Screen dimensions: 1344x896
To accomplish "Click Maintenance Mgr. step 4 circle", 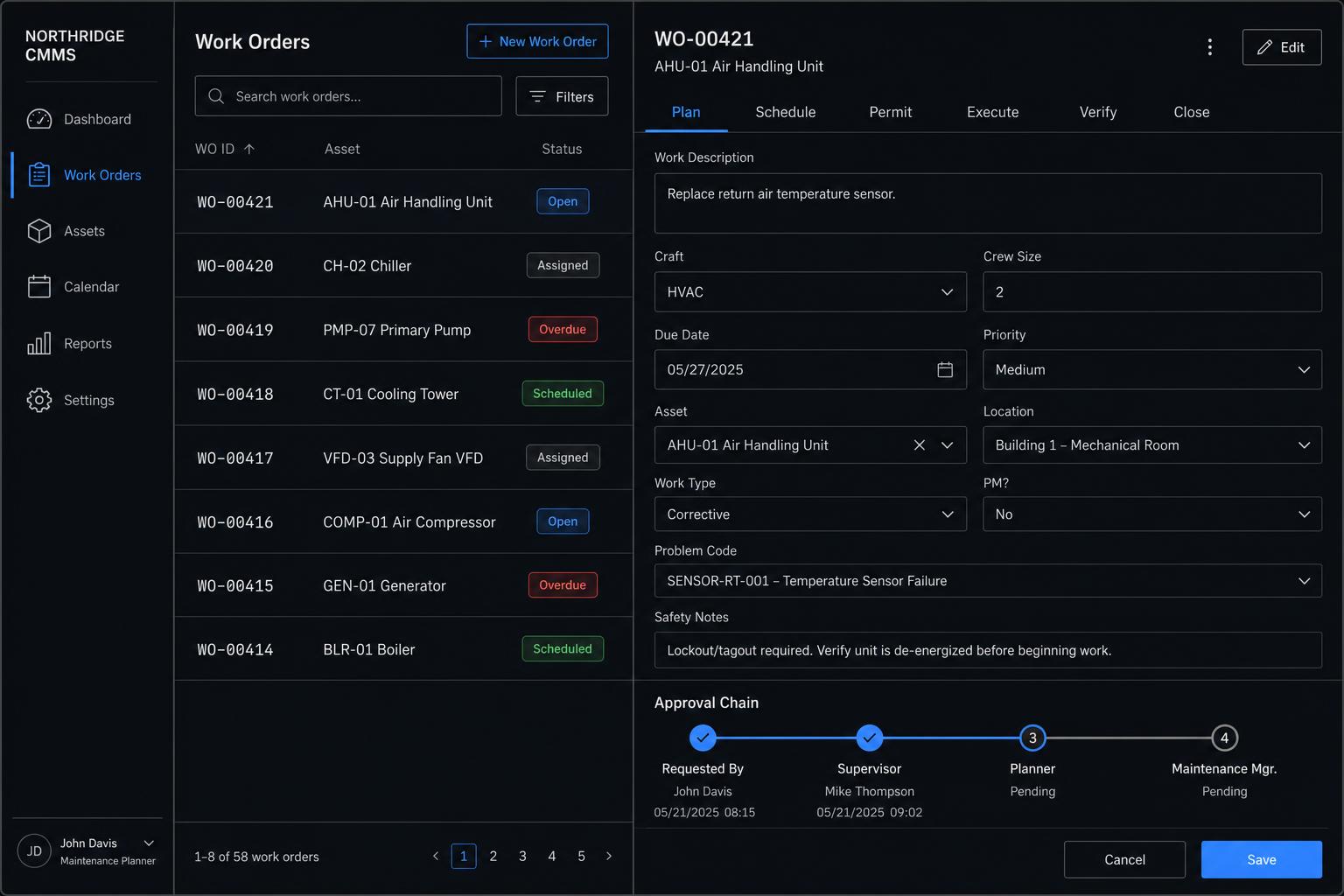I will point(1224,738).
